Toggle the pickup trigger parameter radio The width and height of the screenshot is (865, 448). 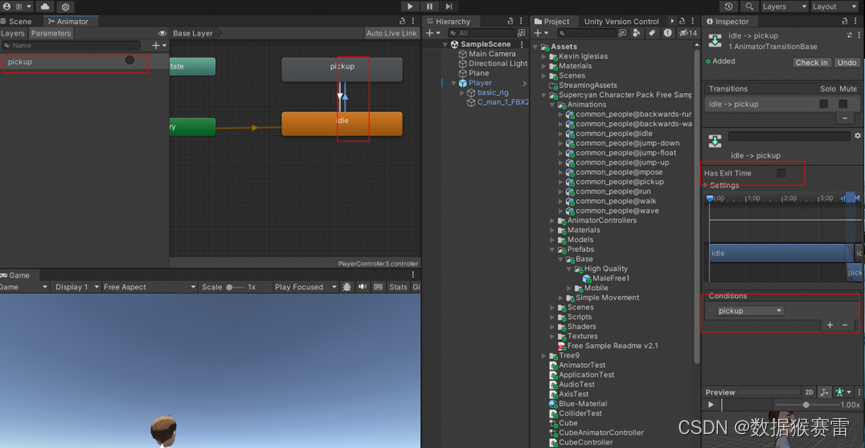click(130, 60)
